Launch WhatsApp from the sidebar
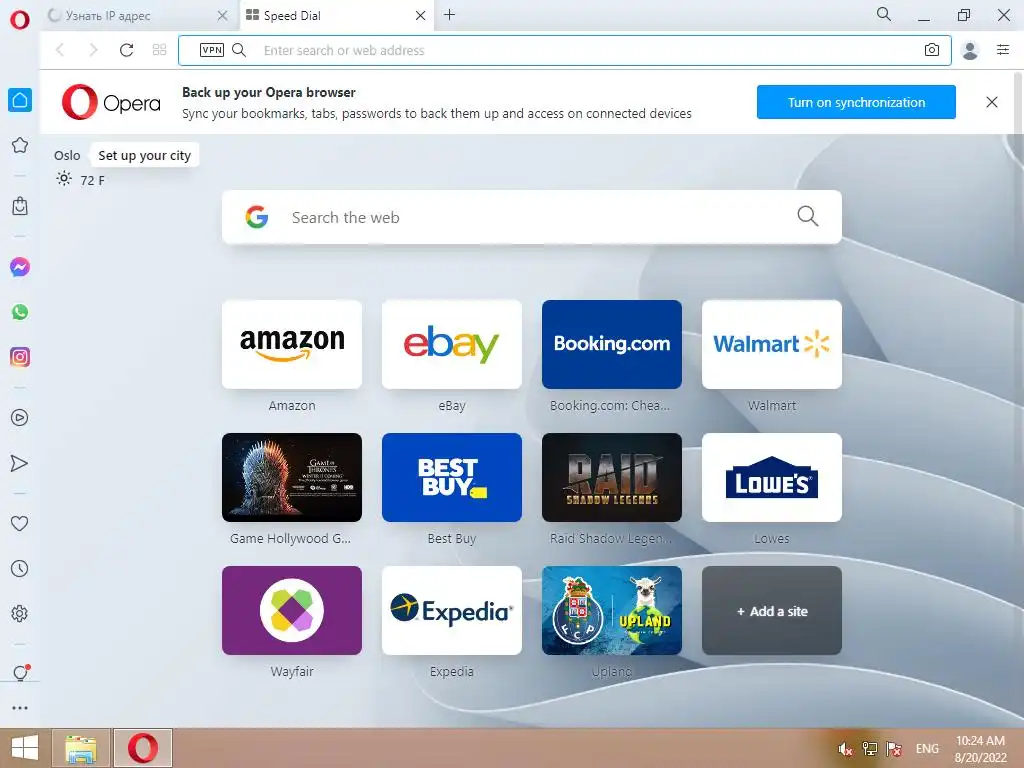The width and height of the screenshot is (1024, 768). [x=20, y=312]
